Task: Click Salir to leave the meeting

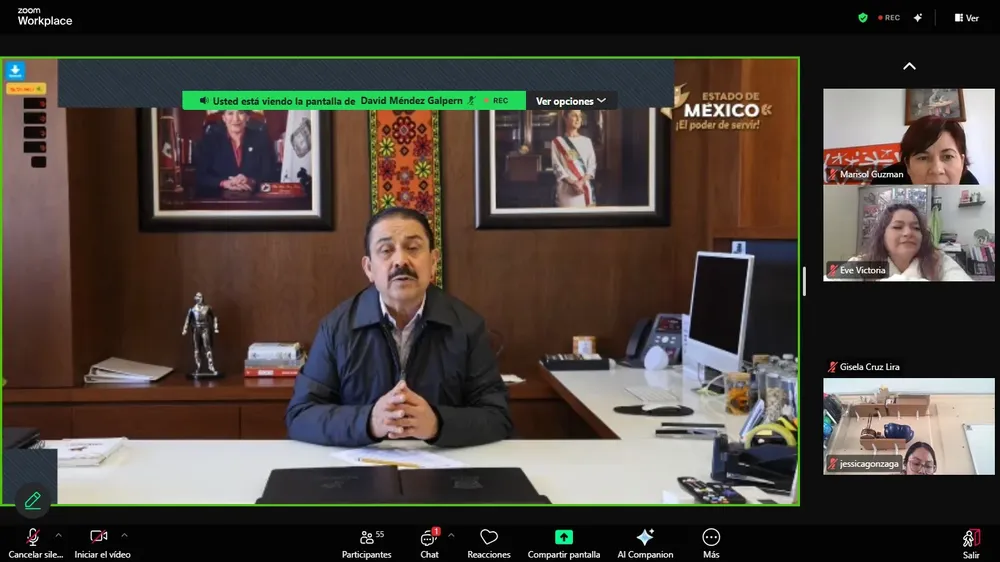Action: click(971, 541)
